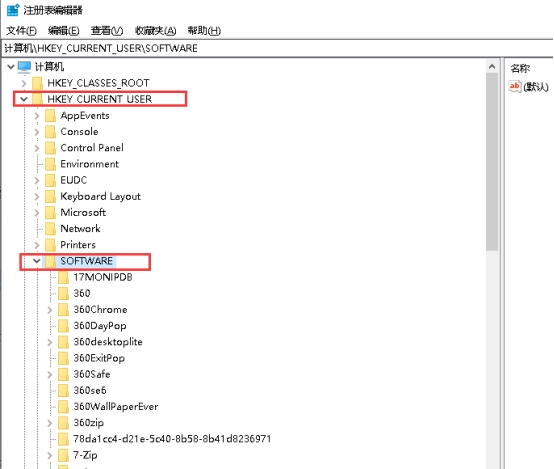Image resolution: width=554 pixels, height=469 pixels.
Task: Expand the 360Safe subkey
Action: point(50,374)
